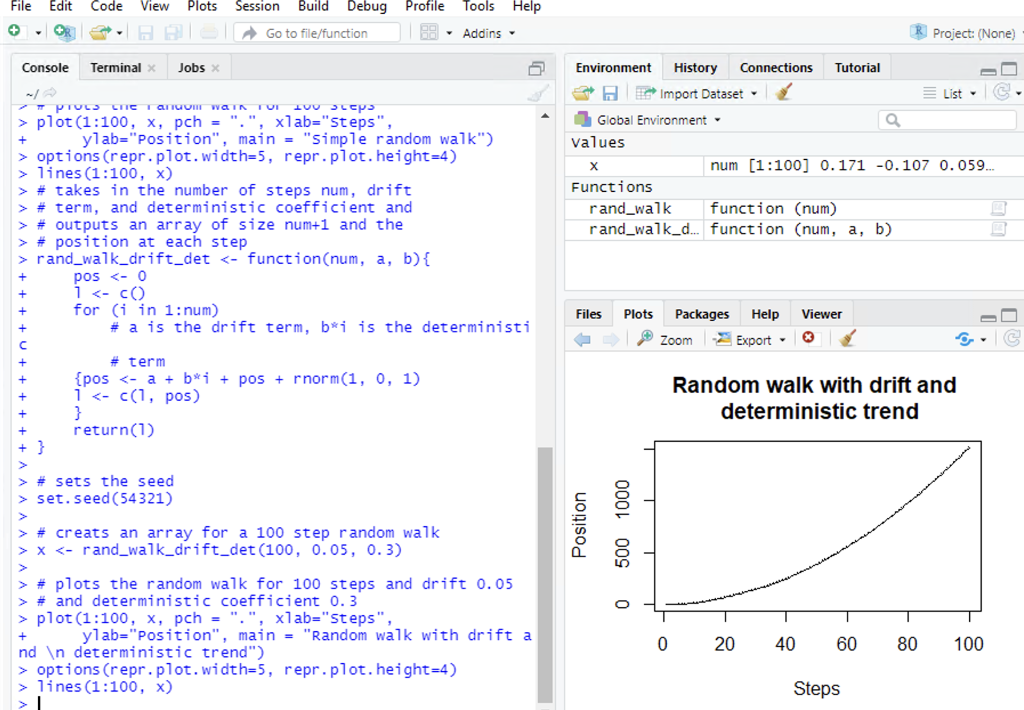Open a new R script file
The height and width of the screenshot is (710, 1024).
pyautogui.click(x=16, y=31)
